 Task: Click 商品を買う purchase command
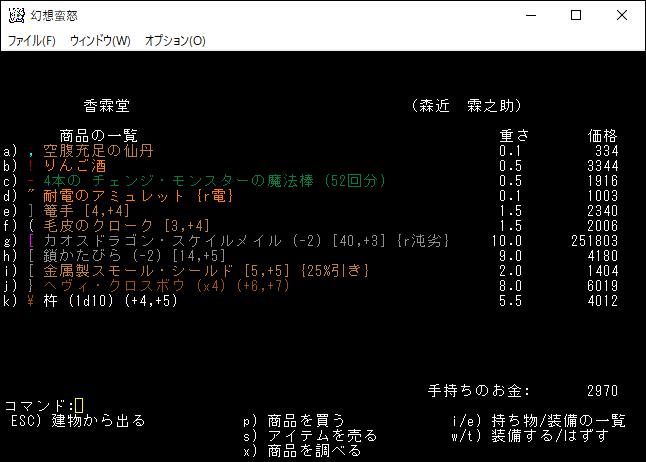pyautogui.click(x=304, y=420)
